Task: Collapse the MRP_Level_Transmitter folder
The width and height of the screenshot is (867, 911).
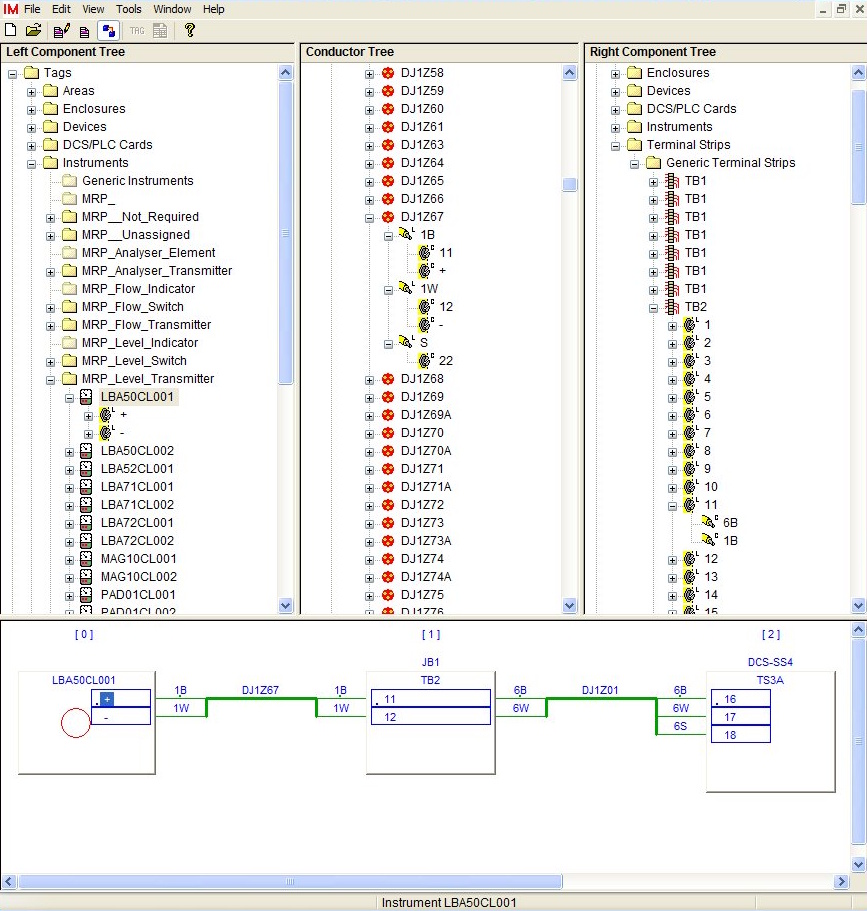Action: (x=51, y=380)
